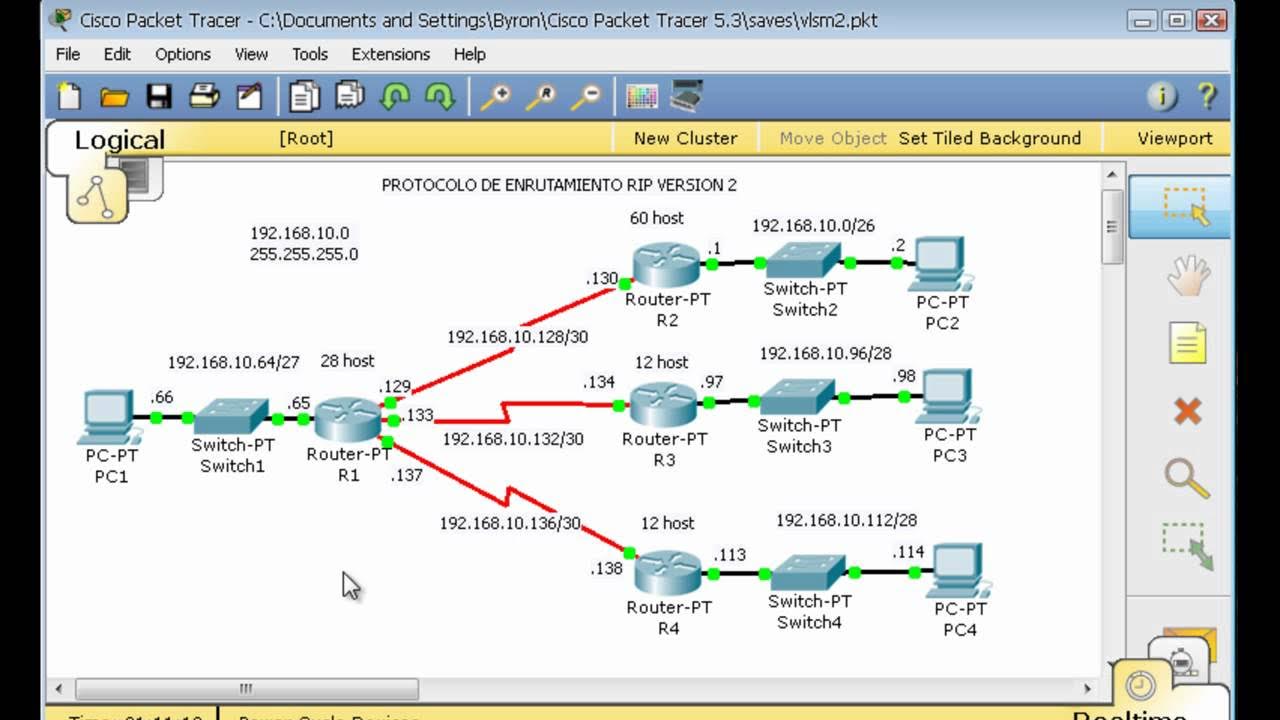Select Switch1 device icon

(231, 417)
